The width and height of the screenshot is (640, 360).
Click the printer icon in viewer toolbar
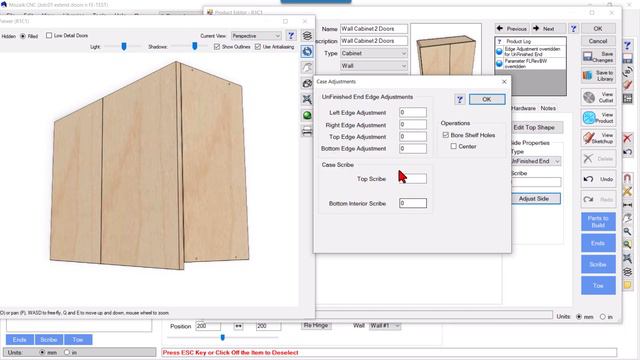tap(307, 131)
